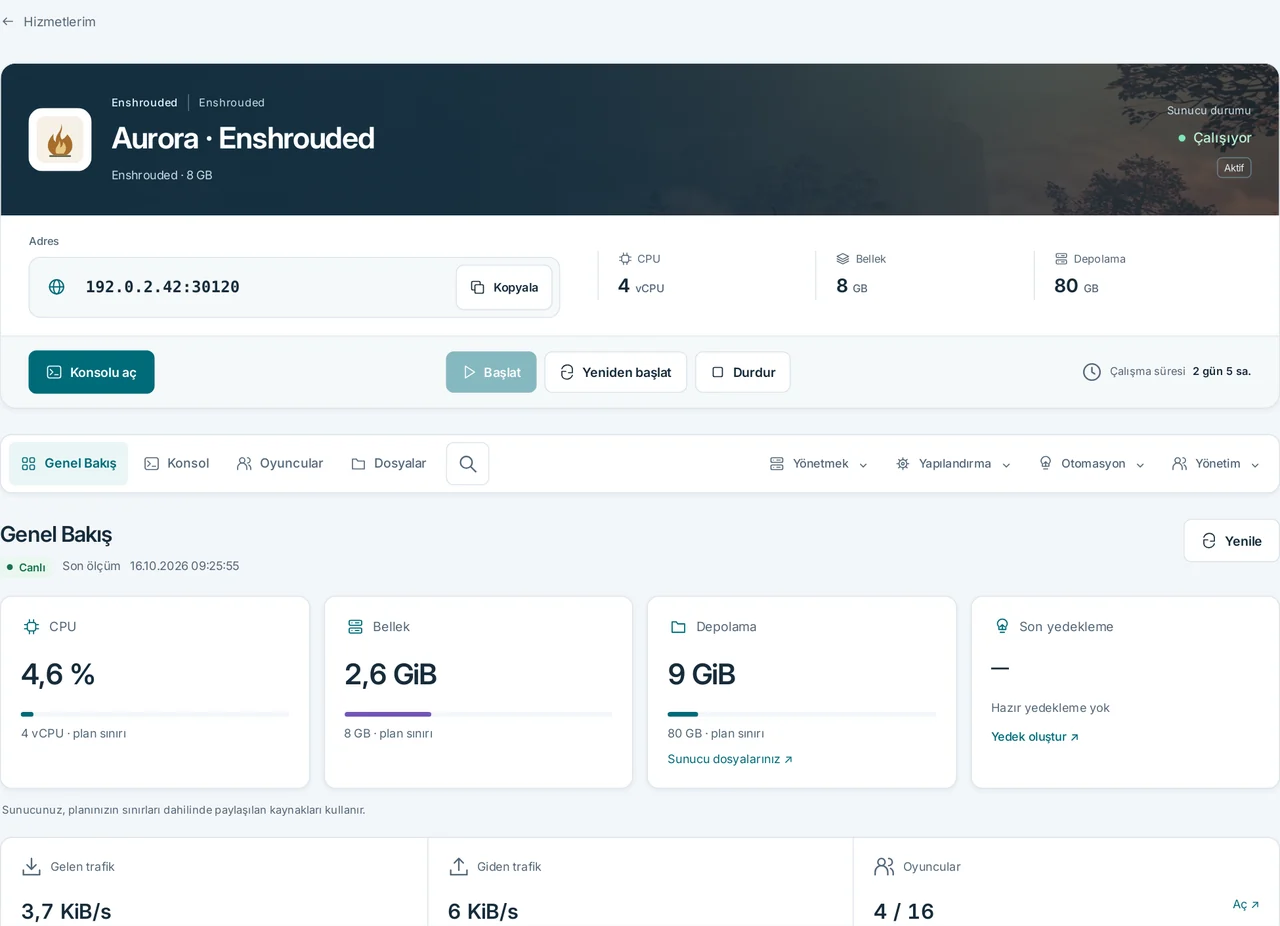Open the Konsol tab
Viewport: 1280px width, 926px height.
coord(177,464)
